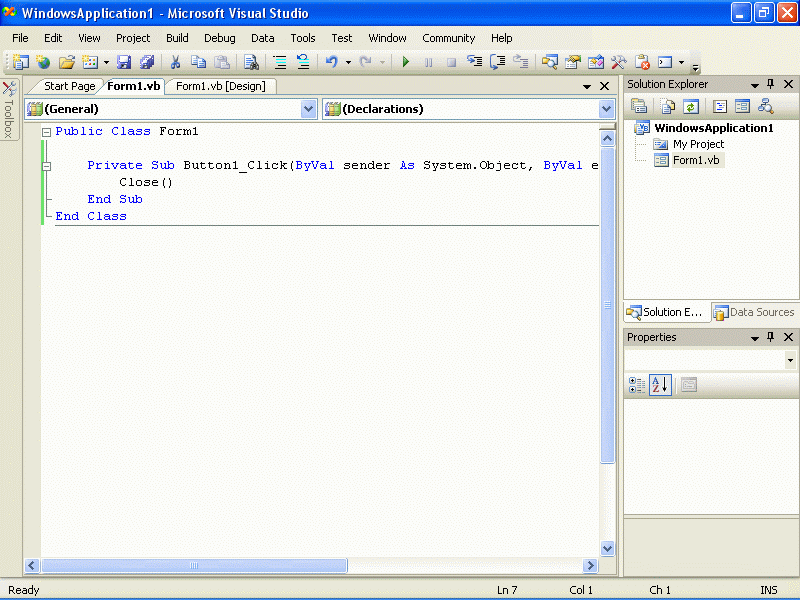Refresh the Solution Explorer tree

point(690,106)
